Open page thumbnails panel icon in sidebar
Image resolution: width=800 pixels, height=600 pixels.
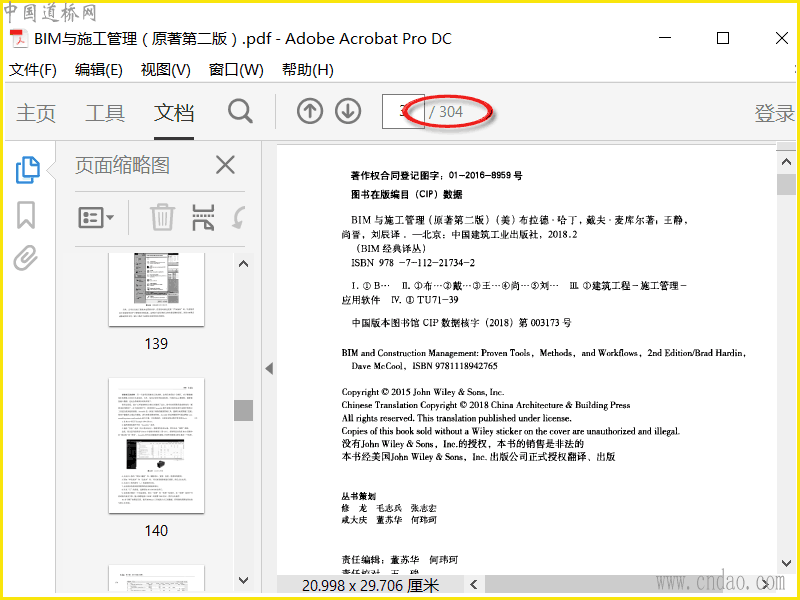click(28, 169)
